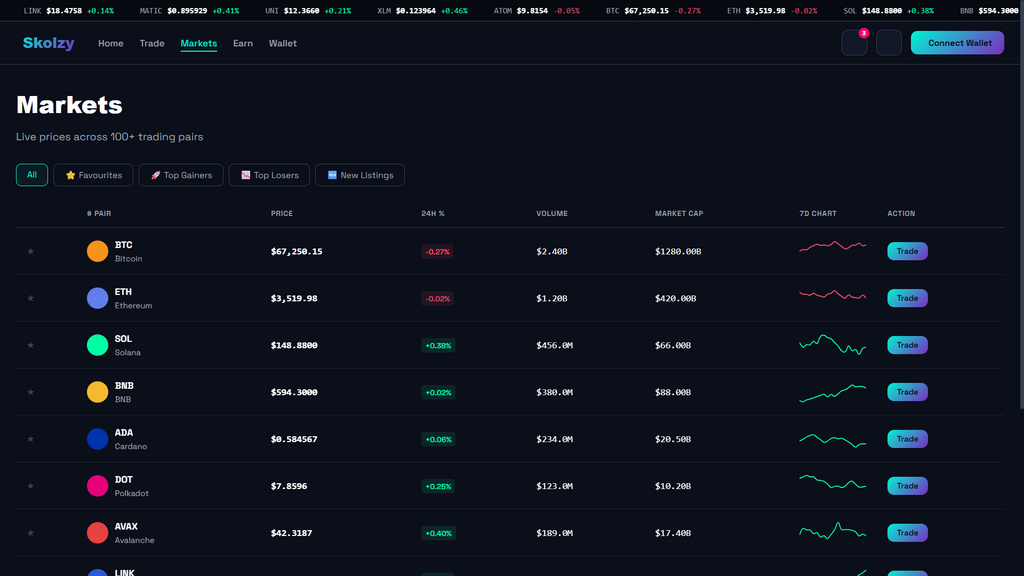Trade the DOT pair
This screenshot has height=576, width=1024.
coord(907,487)
